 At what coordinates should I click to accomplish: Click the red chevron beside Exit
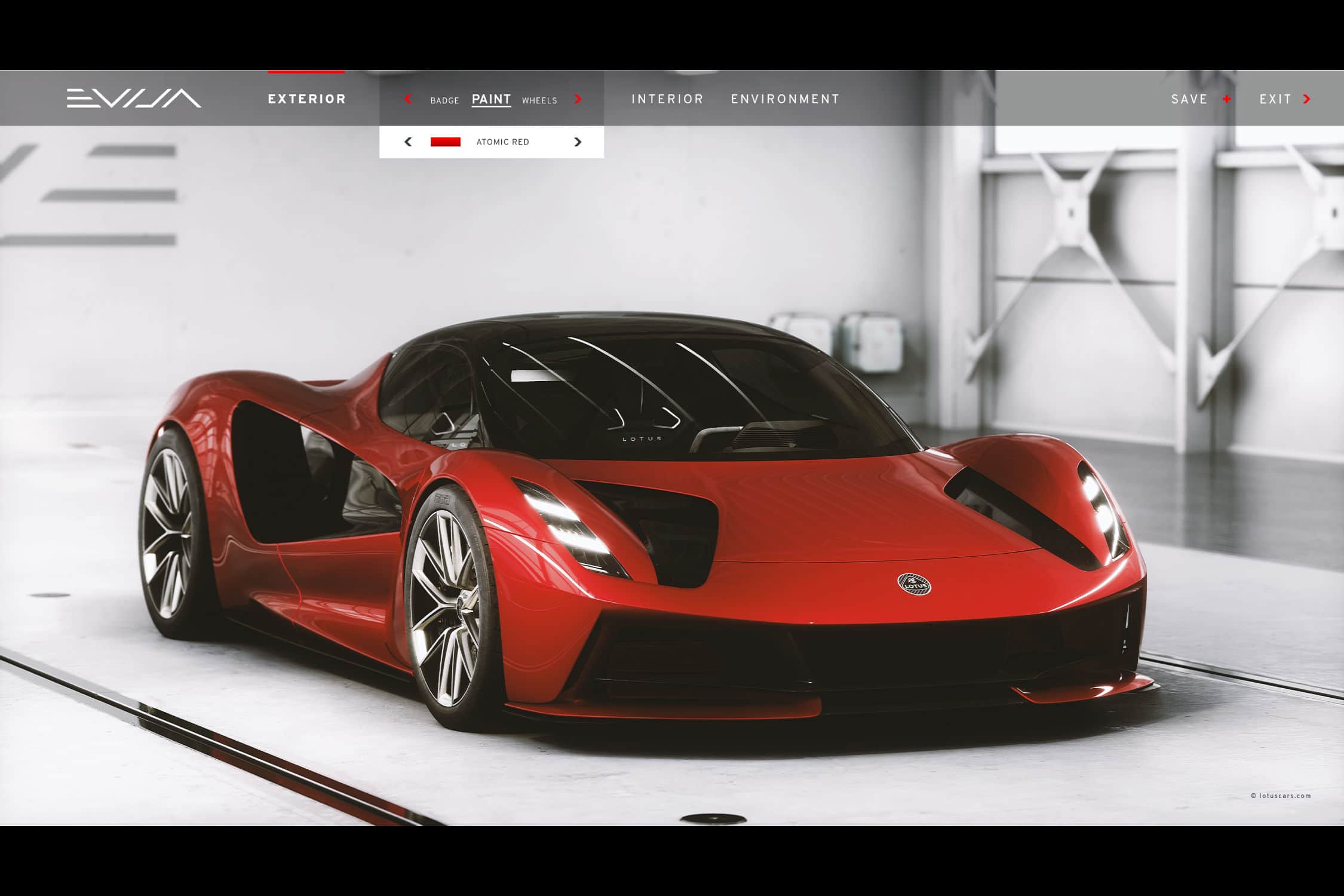1307,99
